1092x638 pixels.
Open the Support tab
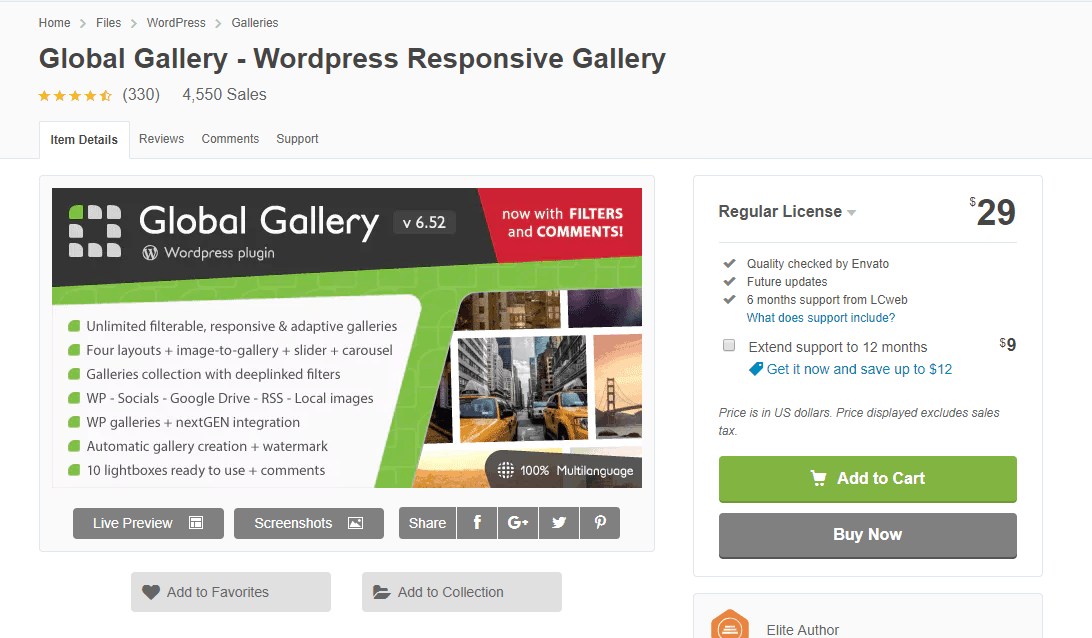tap(297, 139)
